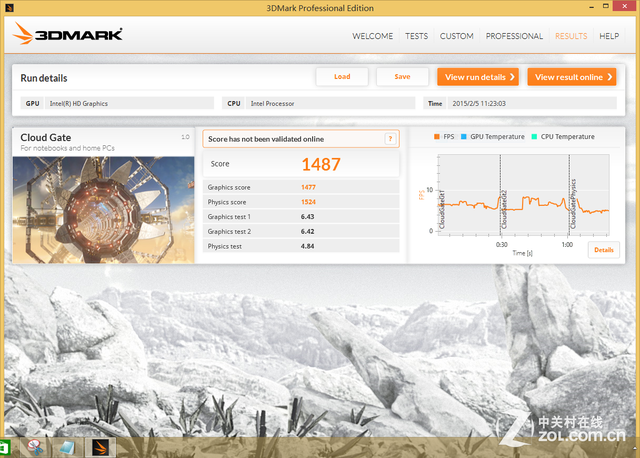Click the 3DMark logo

(68, 34)
